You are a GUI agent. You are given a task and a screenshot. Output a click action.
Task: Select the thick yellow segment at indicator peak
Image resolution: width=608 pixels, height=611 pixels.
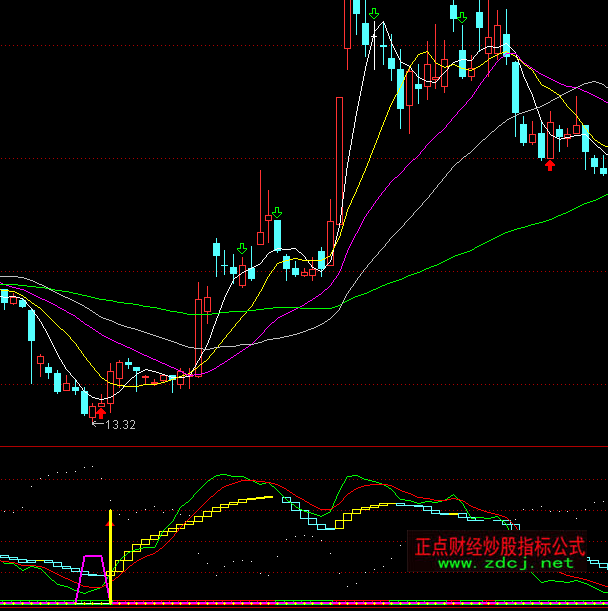point(255,498)
